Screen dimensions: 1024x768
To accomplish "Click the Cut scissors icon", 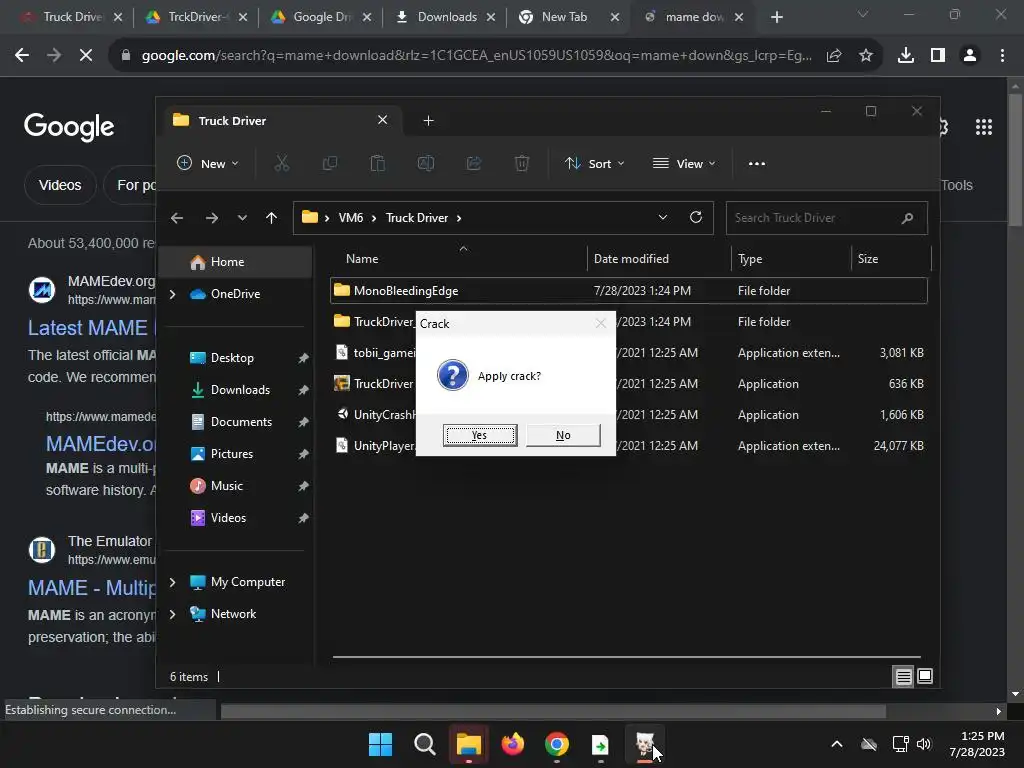I will click(281, 163).
